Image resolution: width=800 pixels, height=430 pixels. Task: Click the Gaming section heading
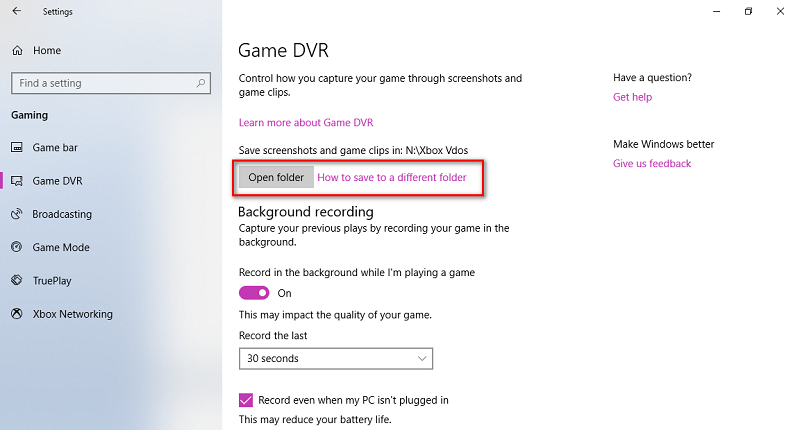pyautogui.click(x=30, y=115)
